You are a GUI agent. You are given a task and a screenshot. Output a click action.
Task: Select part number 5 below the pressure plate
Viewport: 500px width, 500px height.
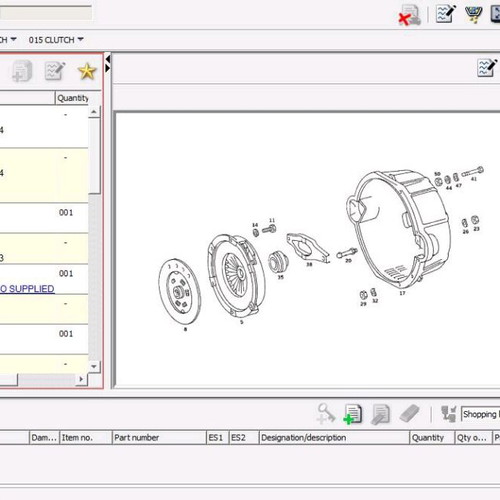coord(242,322)
